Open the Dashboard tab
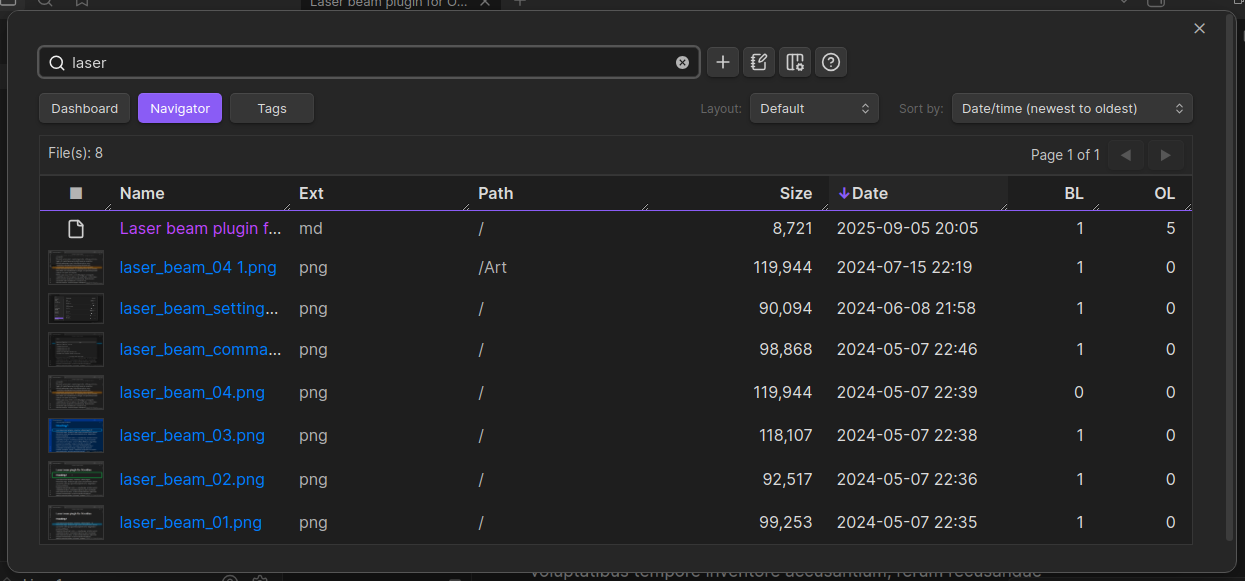This screenshot has width=1245, height=581. coord(84,108)
